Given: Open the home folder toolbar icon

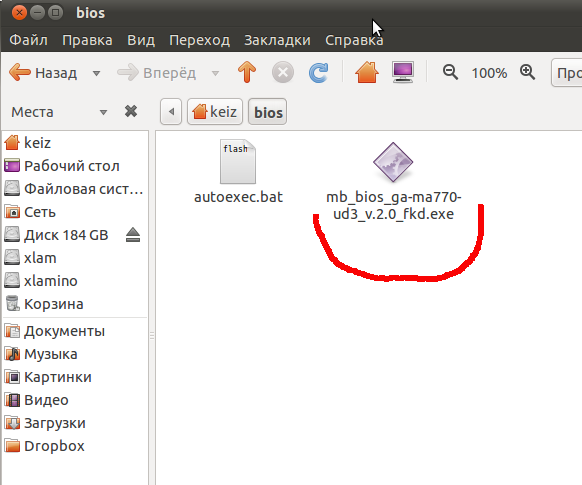Looking at the screenshot, I should pos(367,72).
